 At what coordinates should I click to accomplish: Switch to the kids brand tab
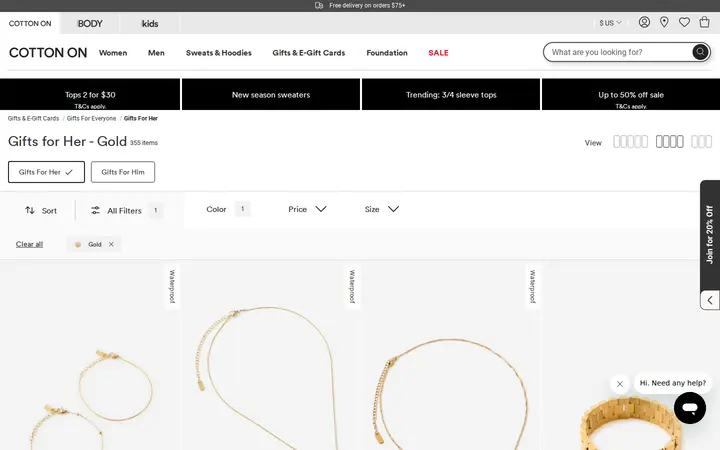pos(150,23)
